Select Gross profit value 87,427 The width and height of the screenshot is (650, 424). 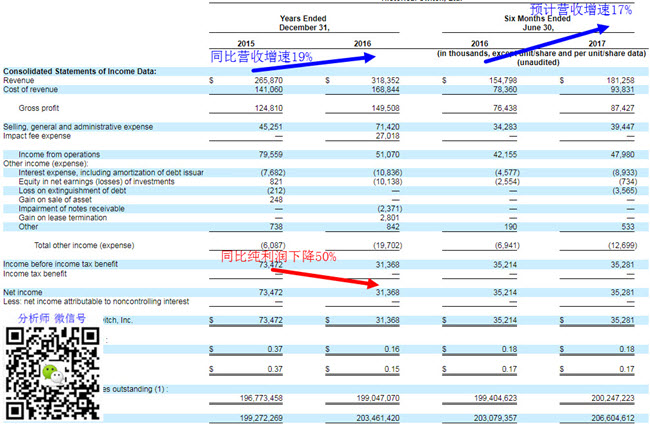pyautogui.click(x=622, y=108)
